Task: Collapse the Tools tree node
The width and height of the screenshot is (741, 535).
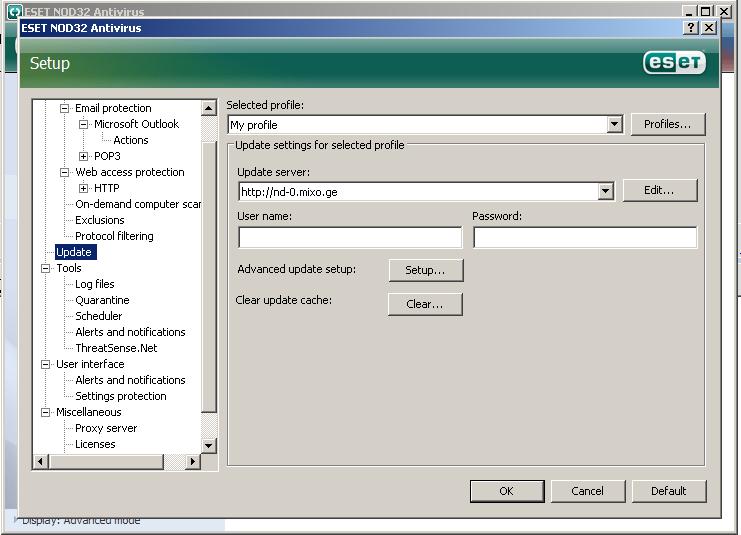Action: pyautogui.click(x=45, y=268)
